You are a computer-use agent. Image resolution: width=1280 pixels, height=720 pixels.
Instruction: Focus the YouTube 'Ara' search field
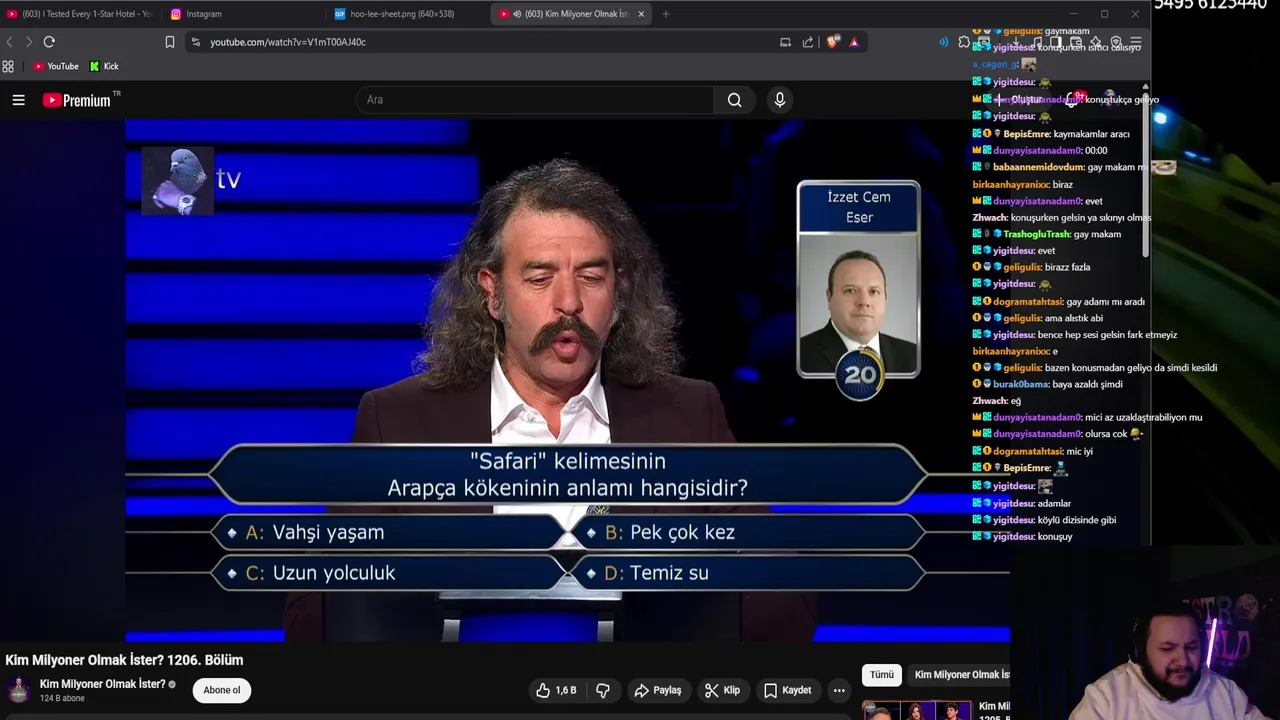535,100
